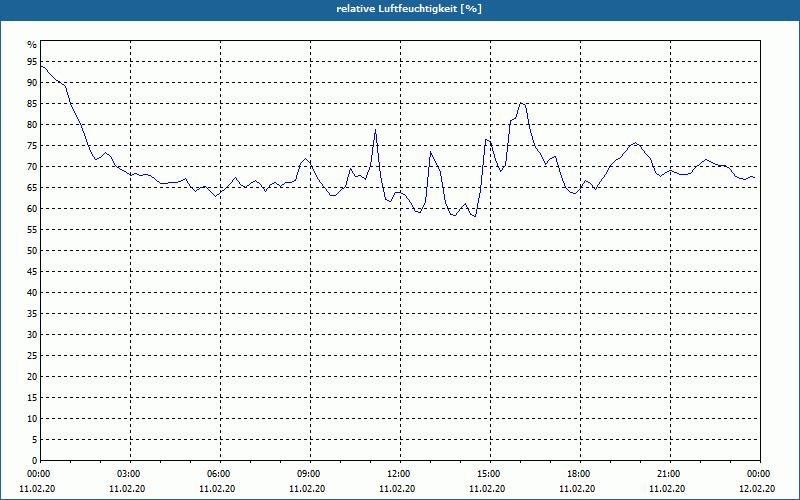Click the 25 y-axis value
The height and width of the screenshot is (500, 800).
(x=32, y=356)
